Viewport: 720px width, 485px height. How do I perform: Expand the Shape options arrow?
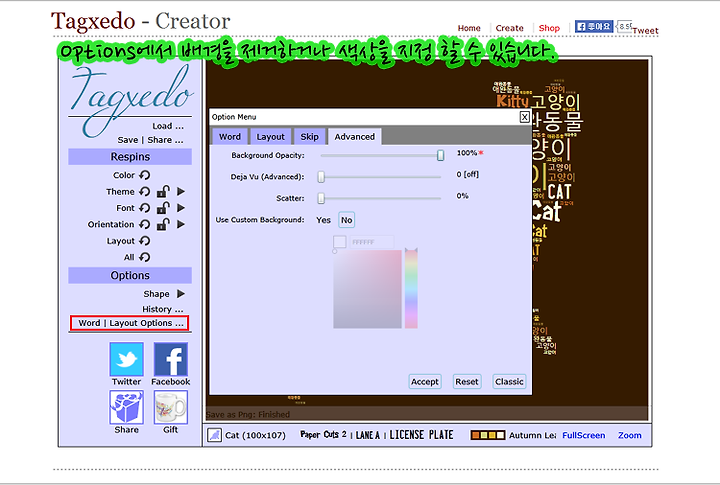[x=181, y=294]
